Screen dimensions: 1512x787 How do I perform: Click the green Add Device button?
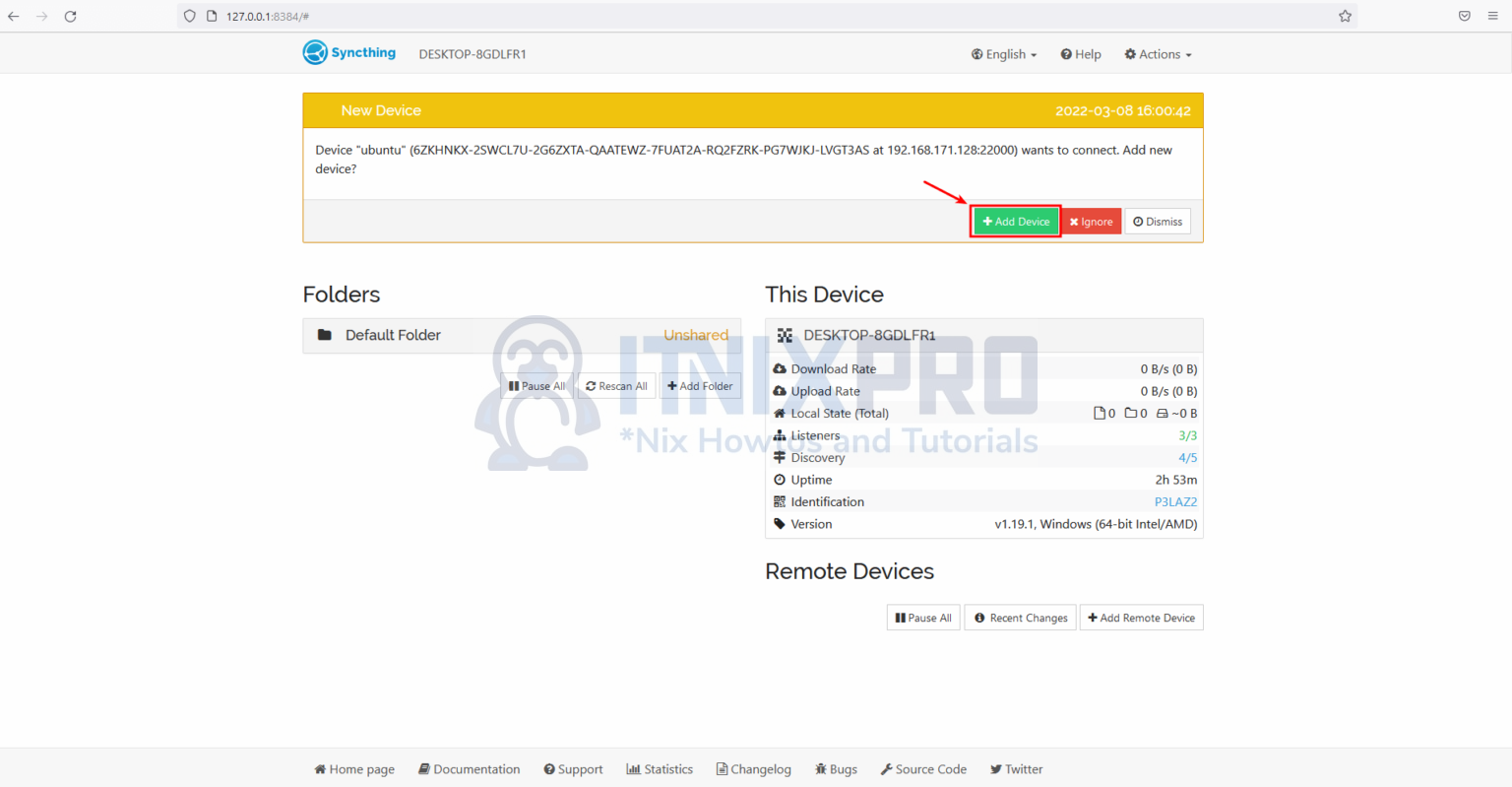pos(1015,221)
